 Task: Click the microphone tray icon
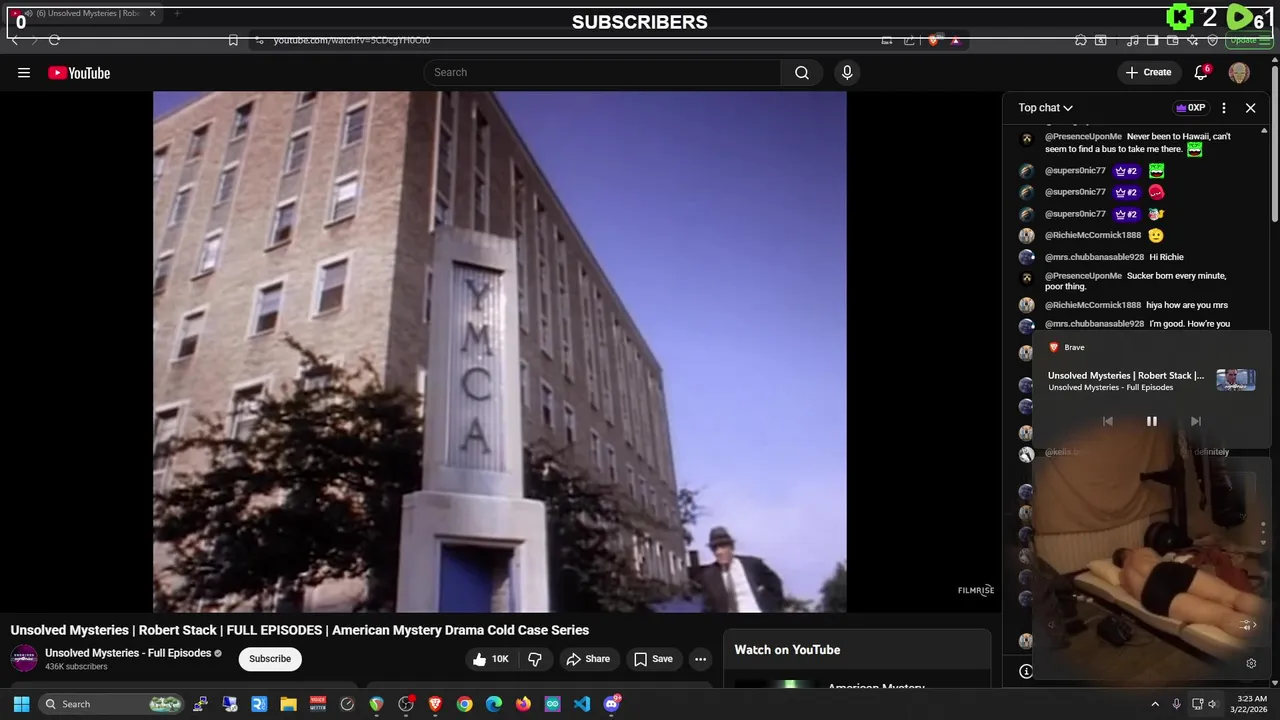[1176, 704]
